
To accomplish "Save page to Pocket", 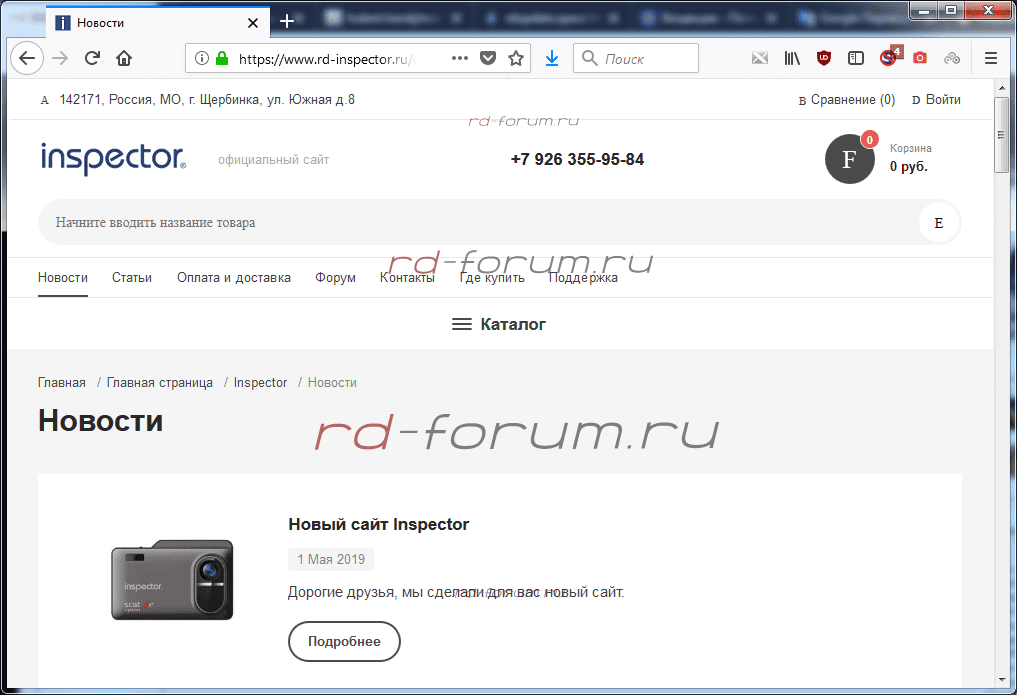I will coord(488,58).
